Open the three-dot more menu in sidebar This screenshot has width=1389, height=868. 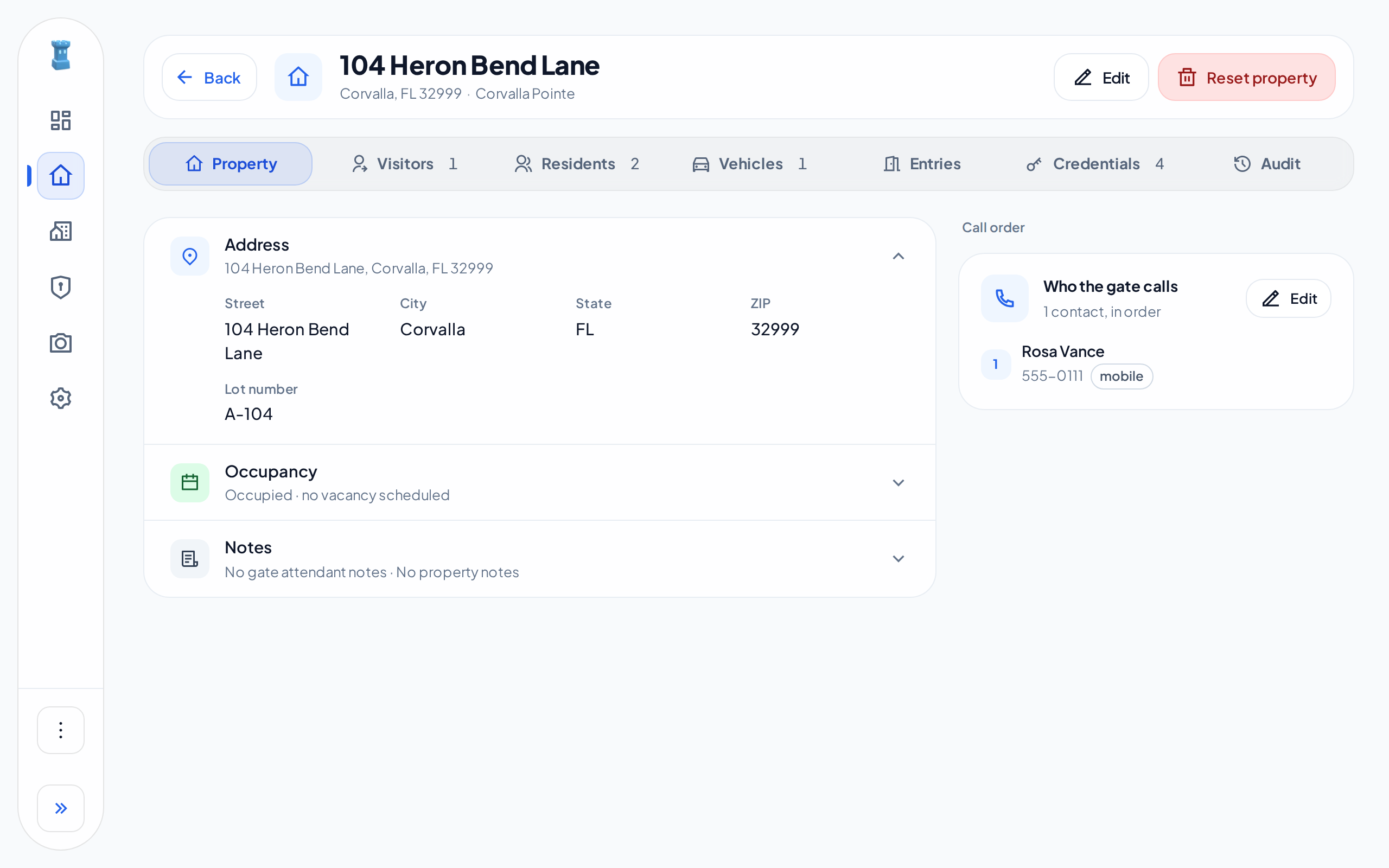point(60,730)
